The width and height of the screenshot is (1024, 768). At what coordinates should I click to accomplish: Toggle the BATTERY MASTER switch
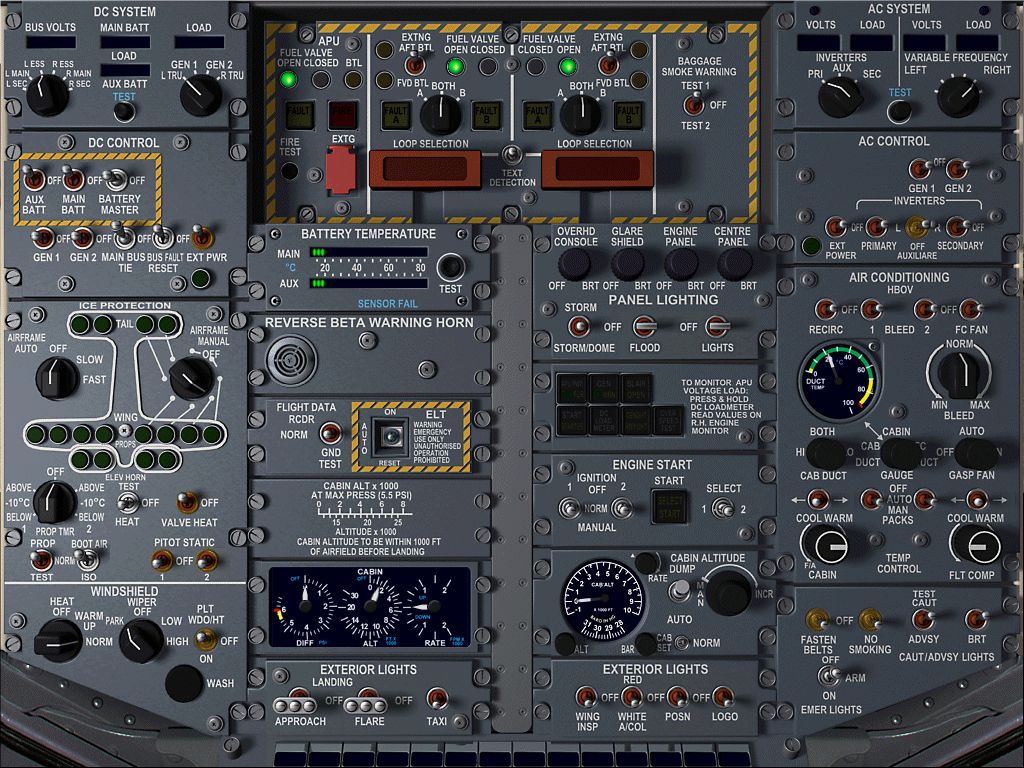[x=119, y=180]
